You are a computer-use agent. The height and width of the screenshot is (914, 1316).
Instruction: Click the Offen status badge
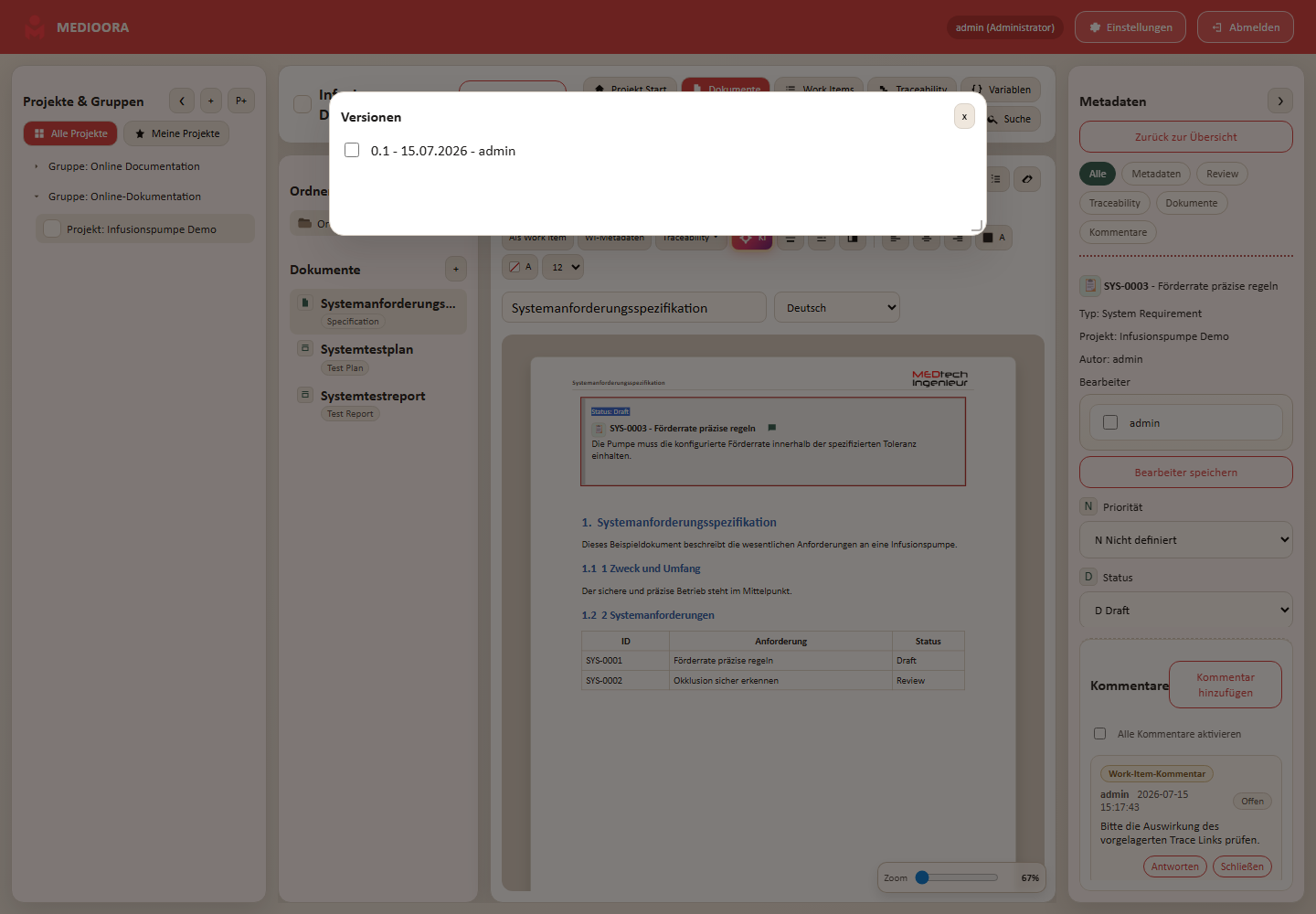tap(1252, 802)
